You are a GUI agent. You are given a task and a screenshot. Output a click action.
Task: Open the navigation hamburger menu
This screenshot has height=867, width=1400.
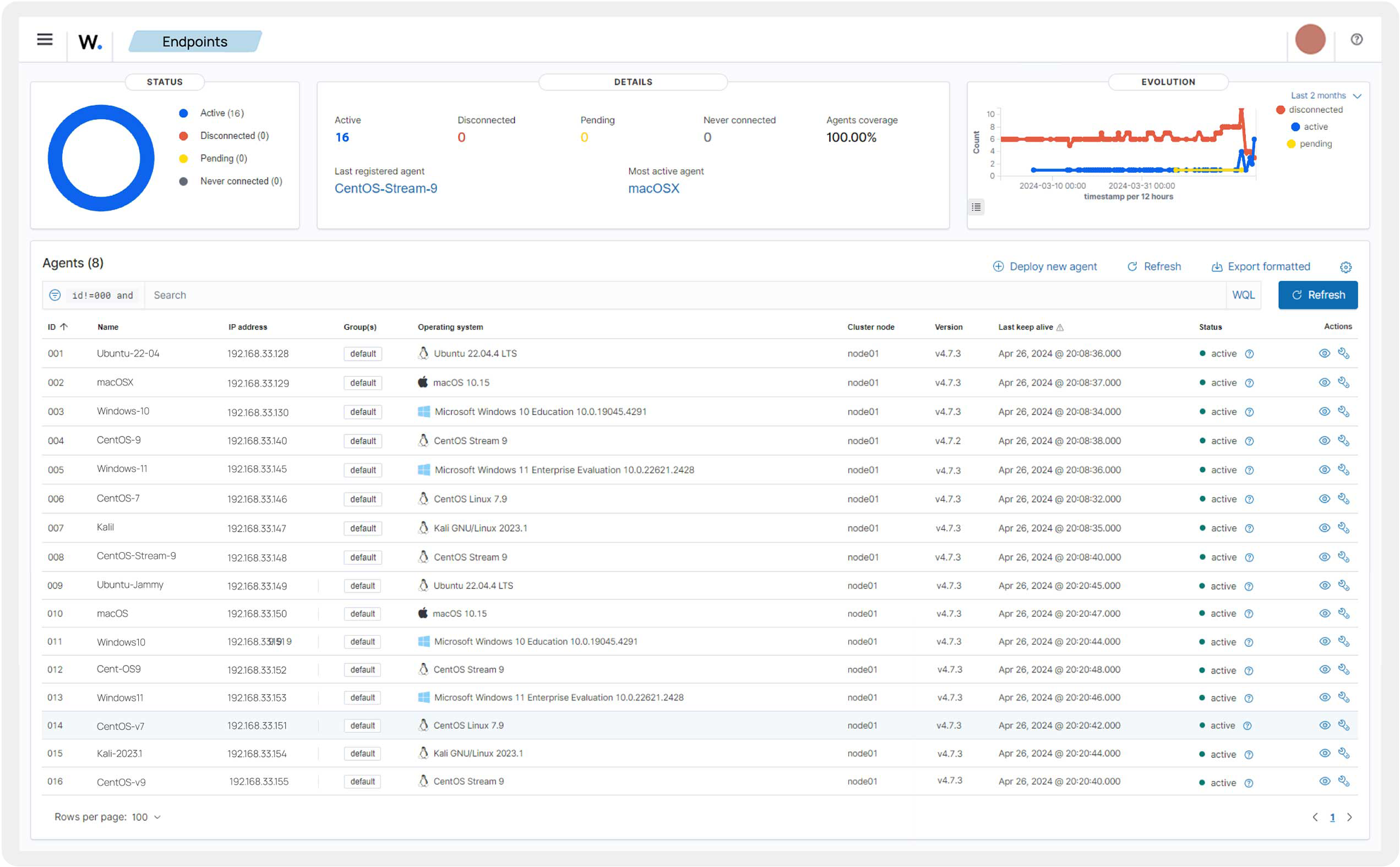pyautogui.click(x=45, y=40)
